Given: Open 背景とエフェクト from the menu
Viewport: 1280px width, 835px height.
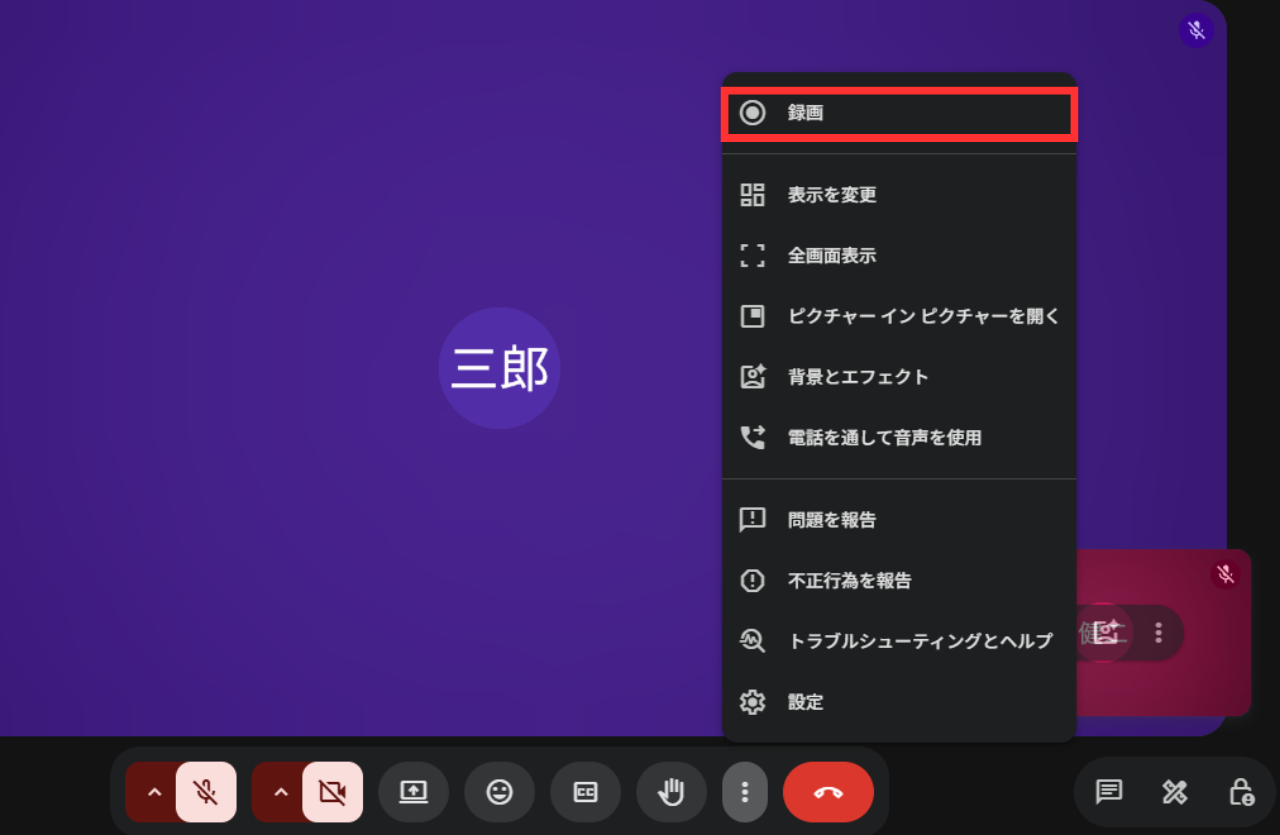Looking at the screenshot, I should click(x=899, y=377).
